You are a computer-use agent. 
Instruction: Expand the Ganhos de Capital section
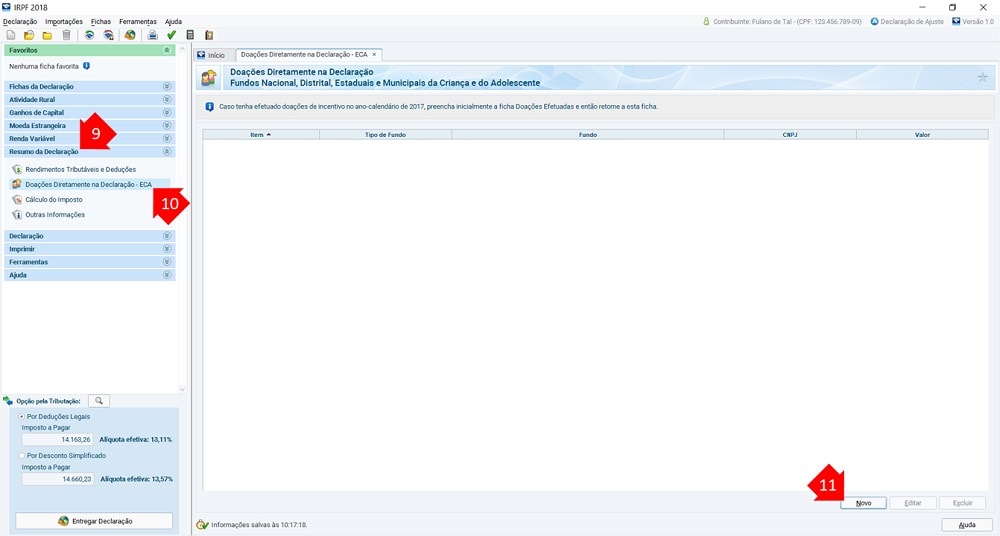coord(167,113)
